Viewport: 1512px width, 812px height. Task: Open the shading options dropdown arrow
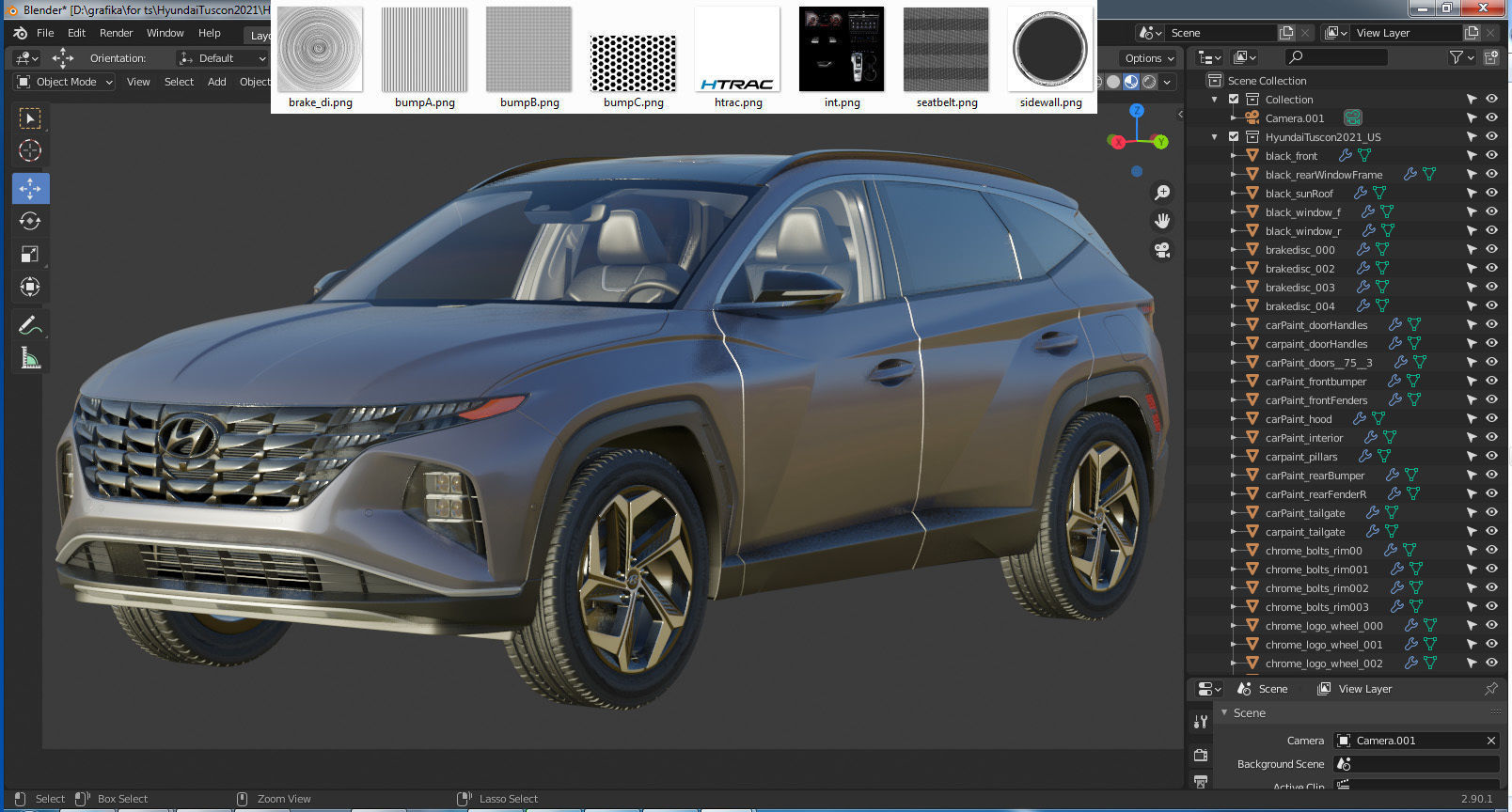(1168, 82)
